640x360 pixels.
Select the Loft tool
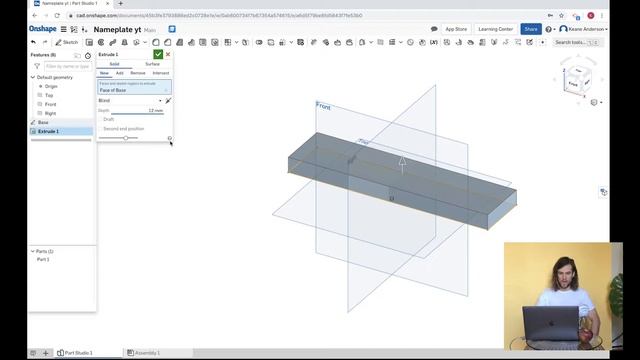tap(124, 42)
